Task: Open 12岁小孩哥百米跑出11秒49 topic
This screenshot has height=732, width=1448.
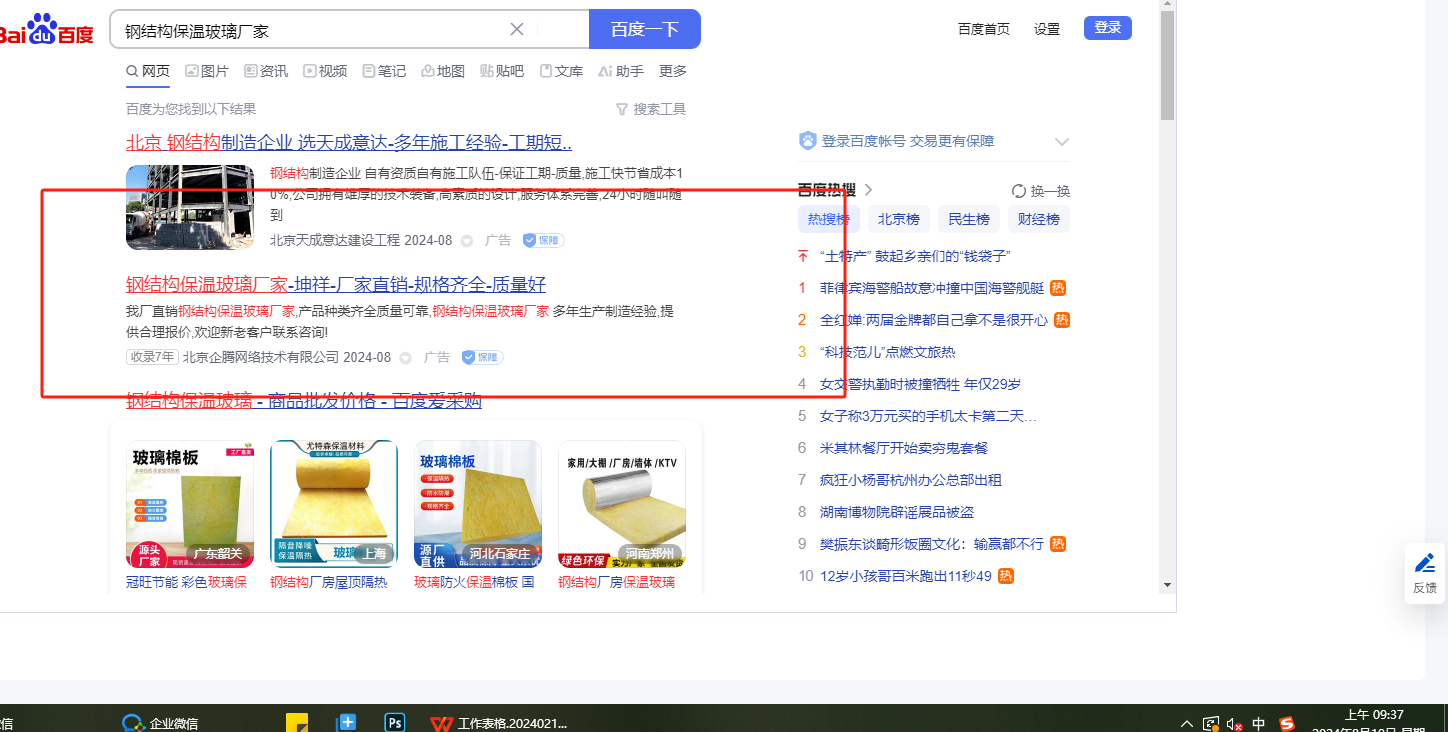Action: point(906,576)
